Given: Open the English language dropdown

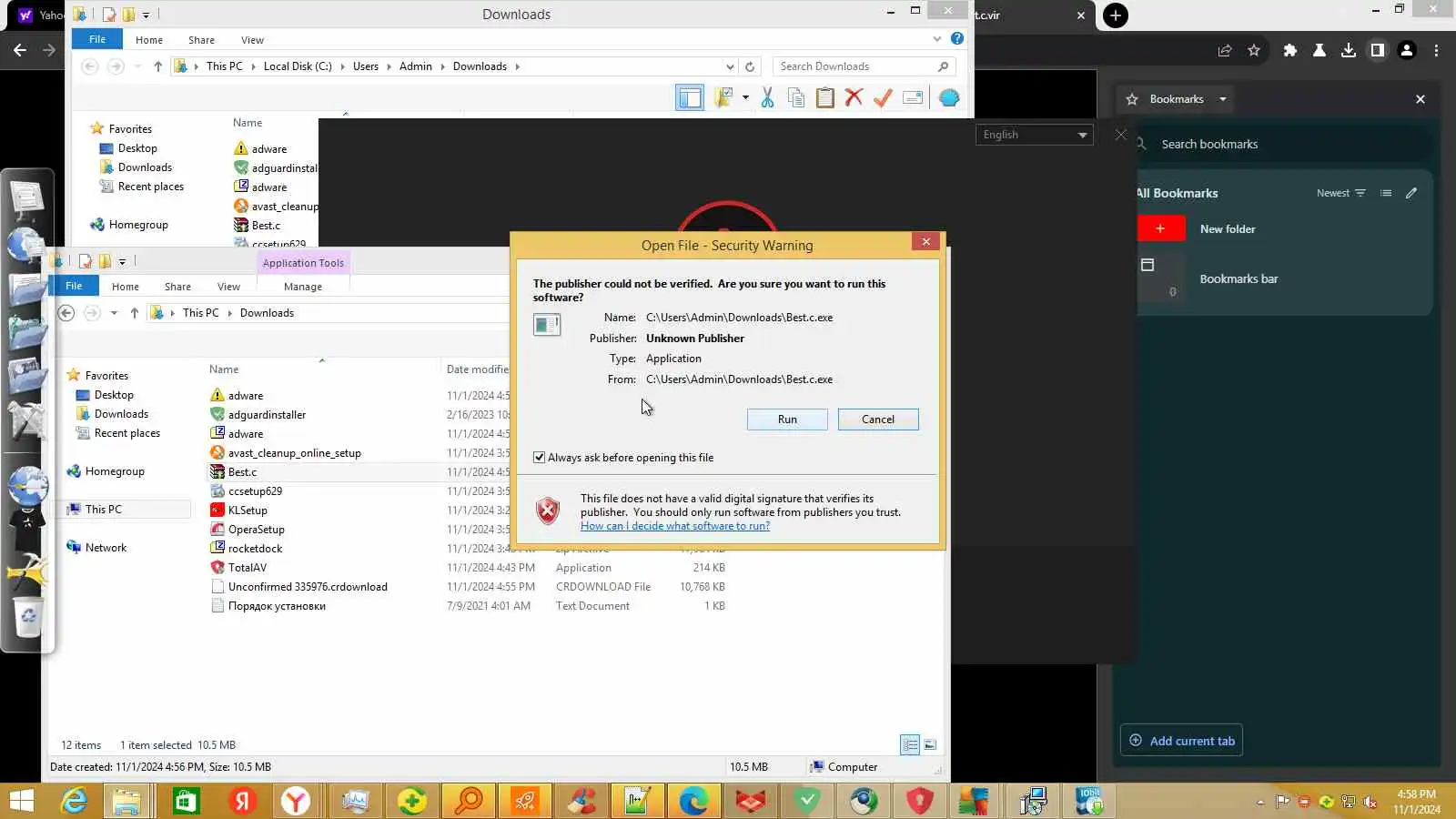Looking at the screenshot, I should 1035,135.
